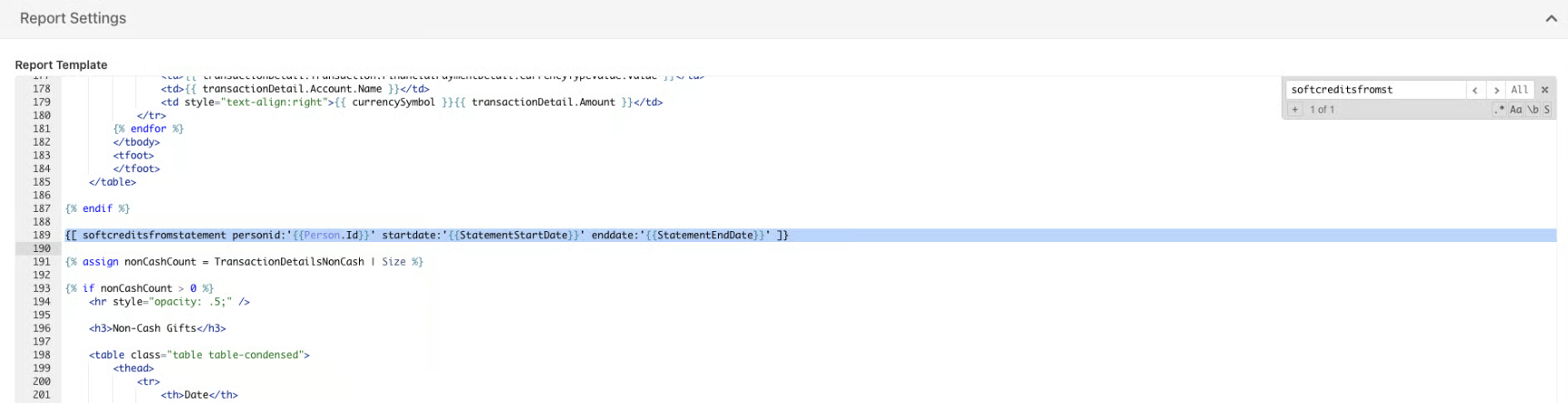Toggle whole word search option
Image resolution: width=1568 pixels, height=403 pixels.
[1533, 109]
